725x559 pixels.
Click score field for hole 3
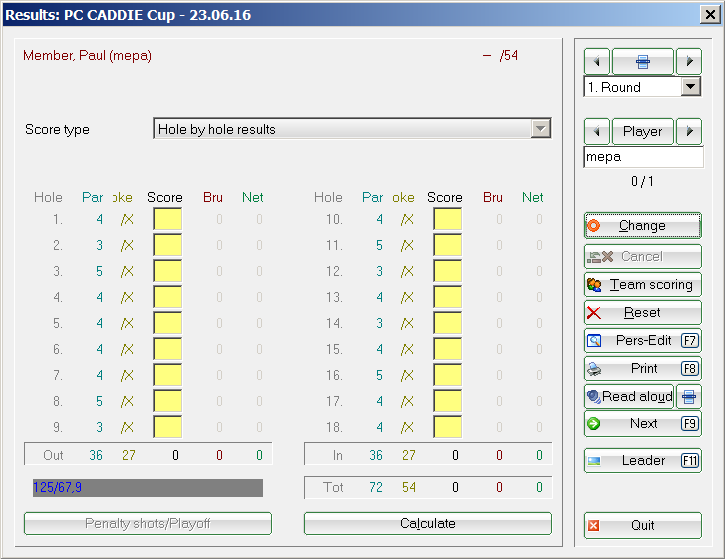click(x=167, y=271)
